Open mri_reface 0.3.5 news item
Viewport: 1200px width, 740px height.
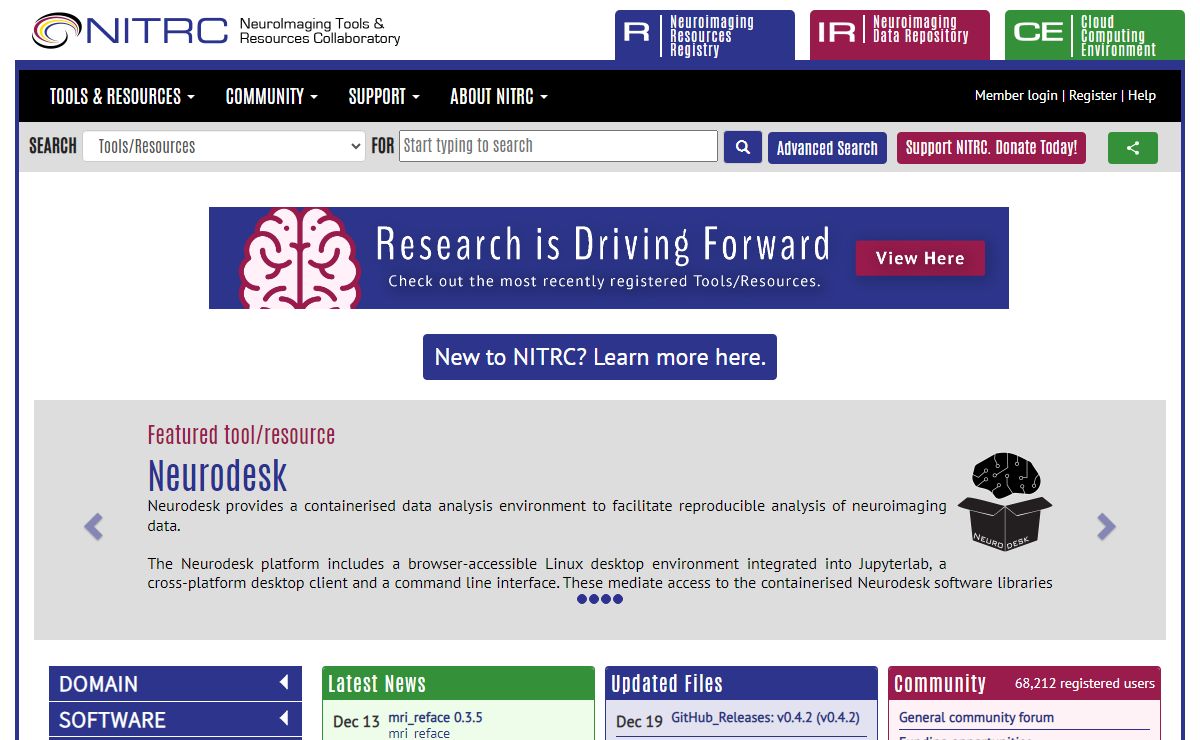point(435,717)
